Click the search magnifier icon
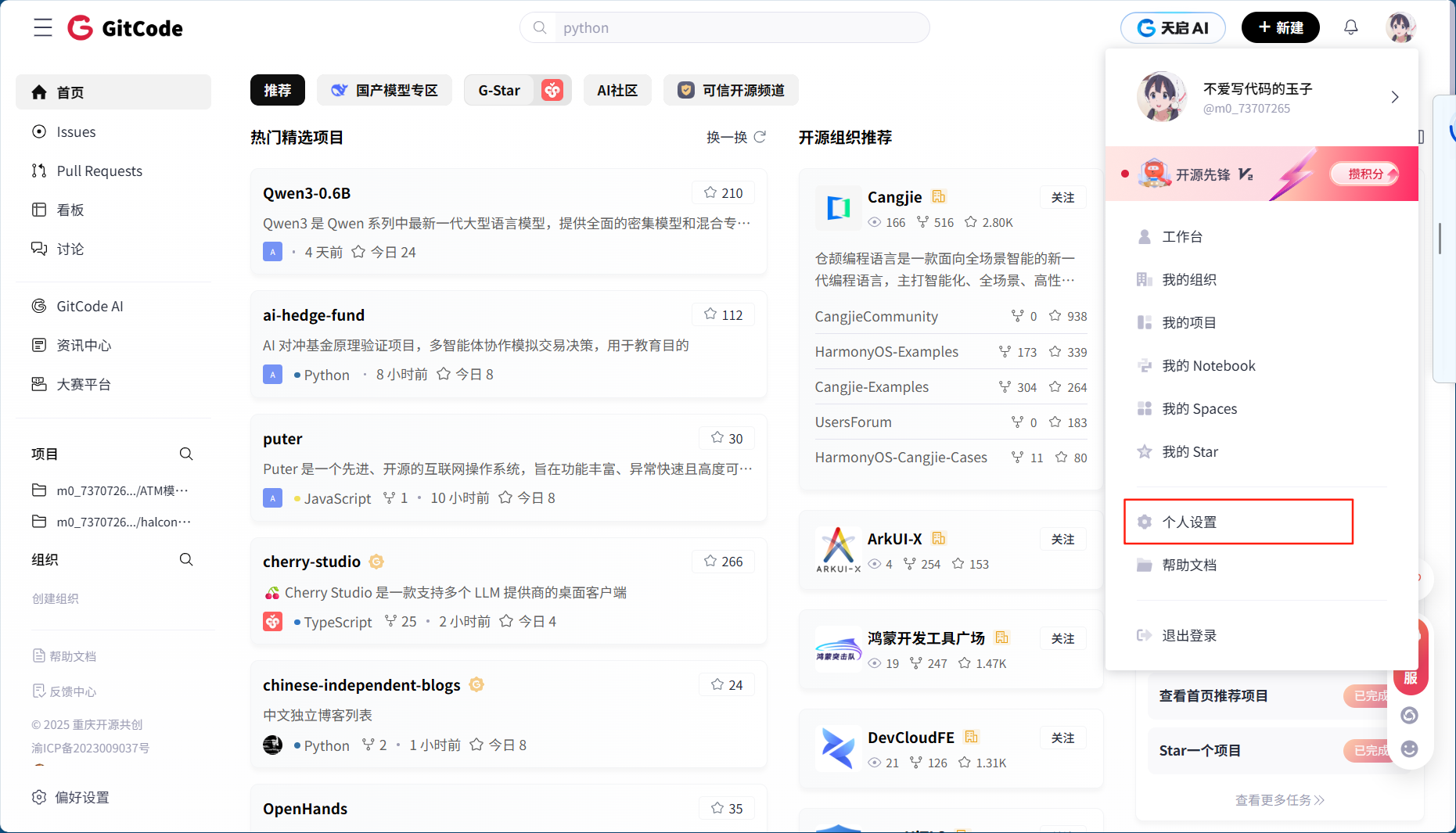 click(540, 28)
